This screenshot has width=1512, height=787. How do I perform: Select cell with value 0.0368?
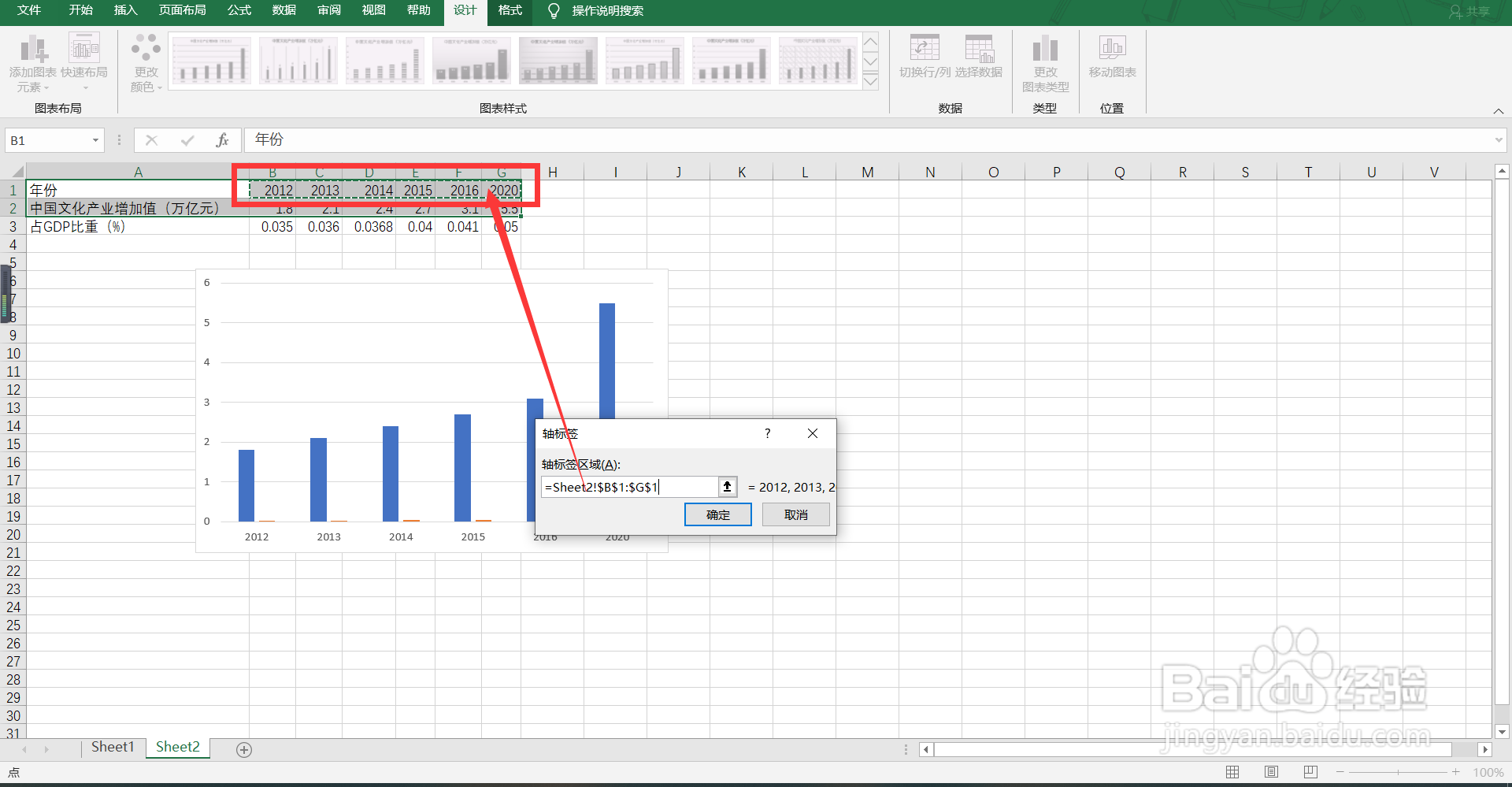369,227
